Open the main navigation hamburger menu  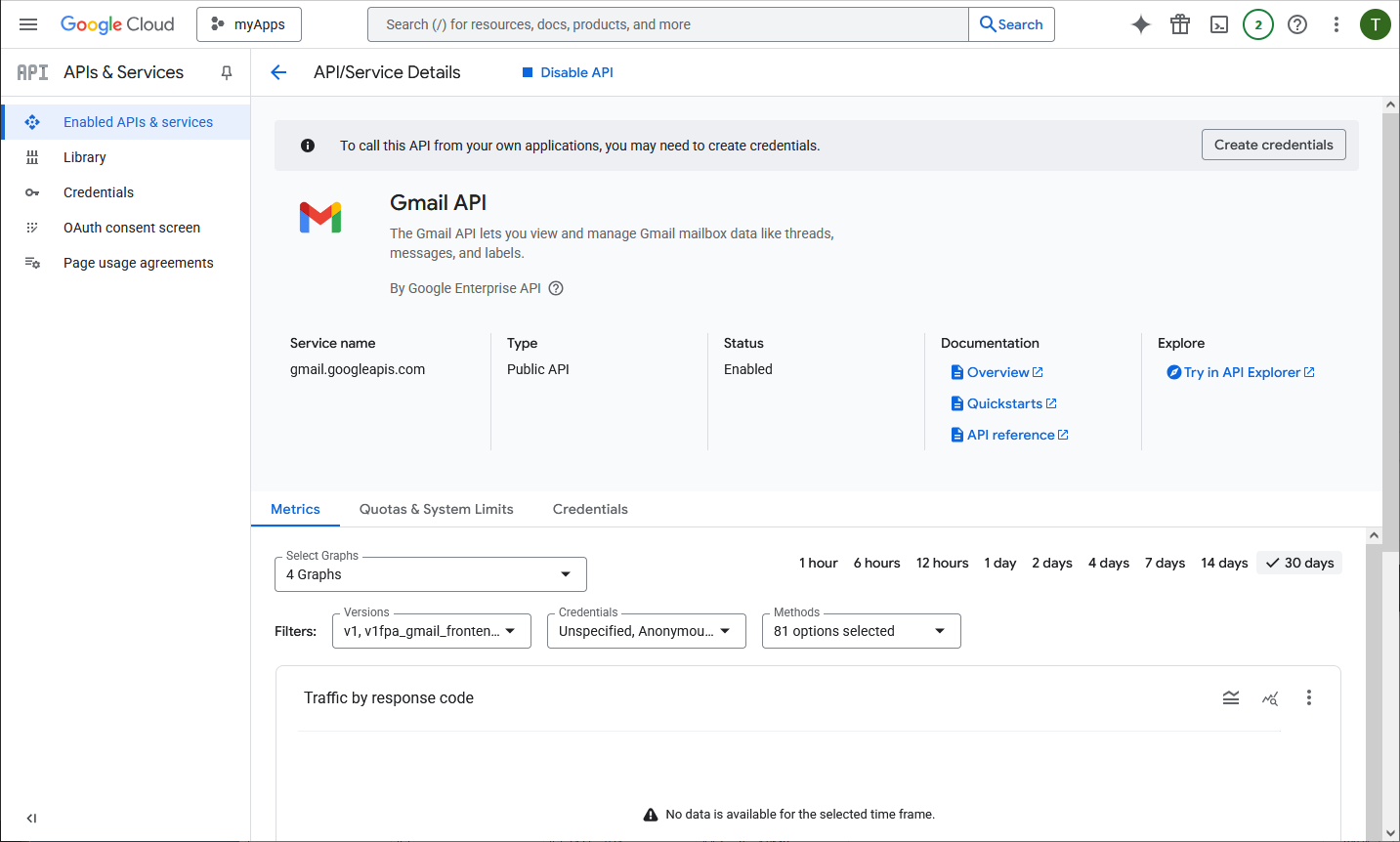coord(28,24)
